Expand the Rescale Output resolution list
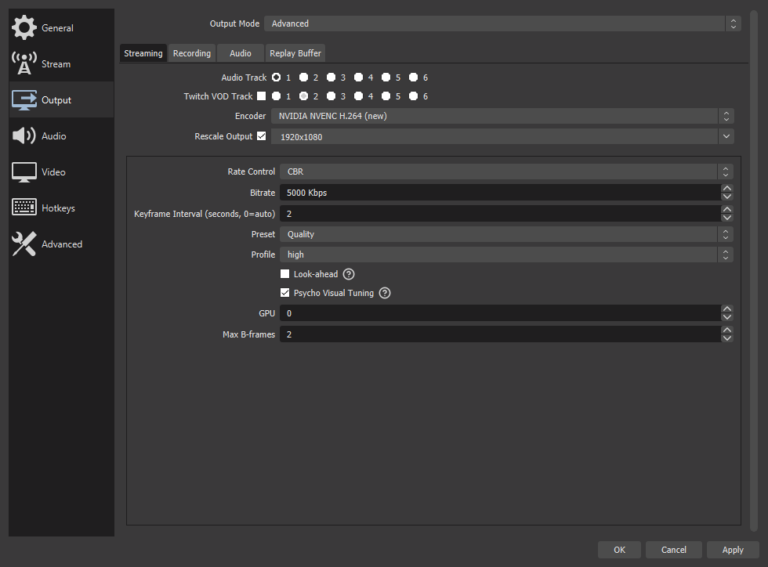The image size is (768, 567). click(x=726, y=136)
